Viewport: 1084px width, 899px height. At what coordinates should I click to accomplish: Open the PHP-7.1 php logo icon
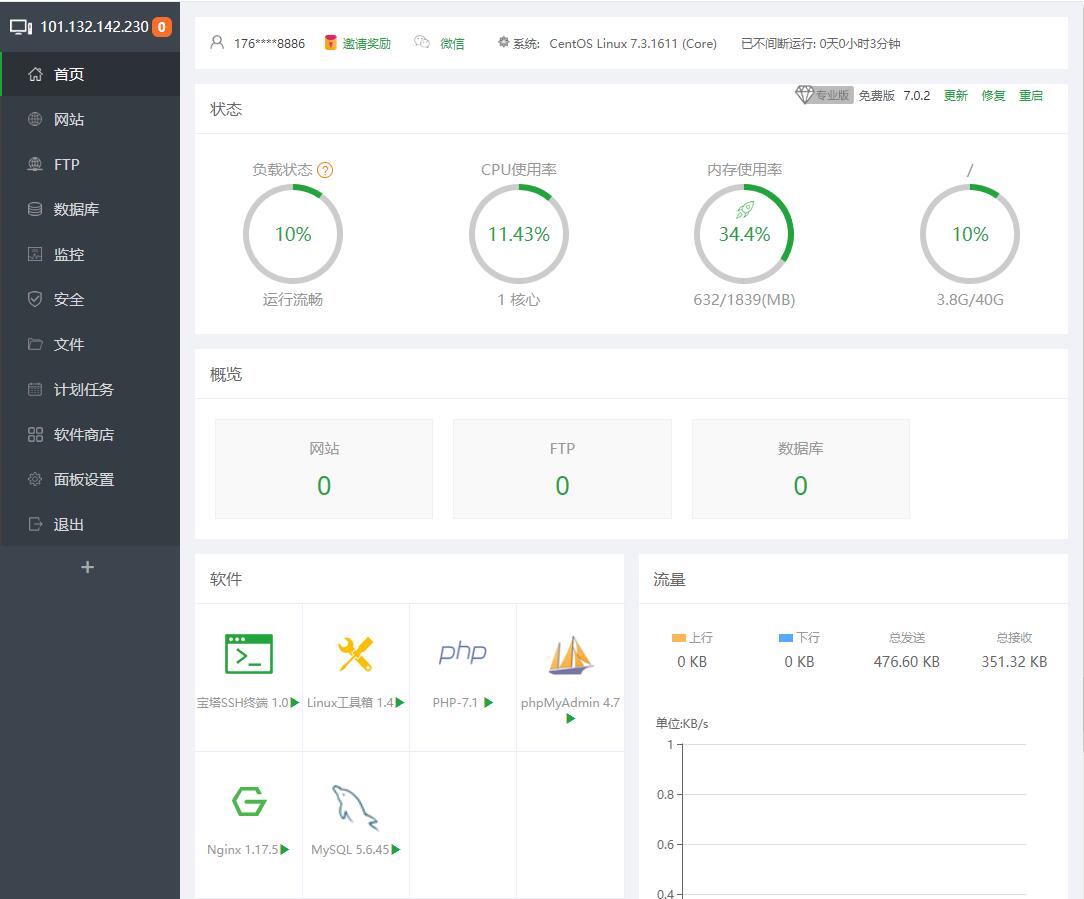[x=462, y=651]
